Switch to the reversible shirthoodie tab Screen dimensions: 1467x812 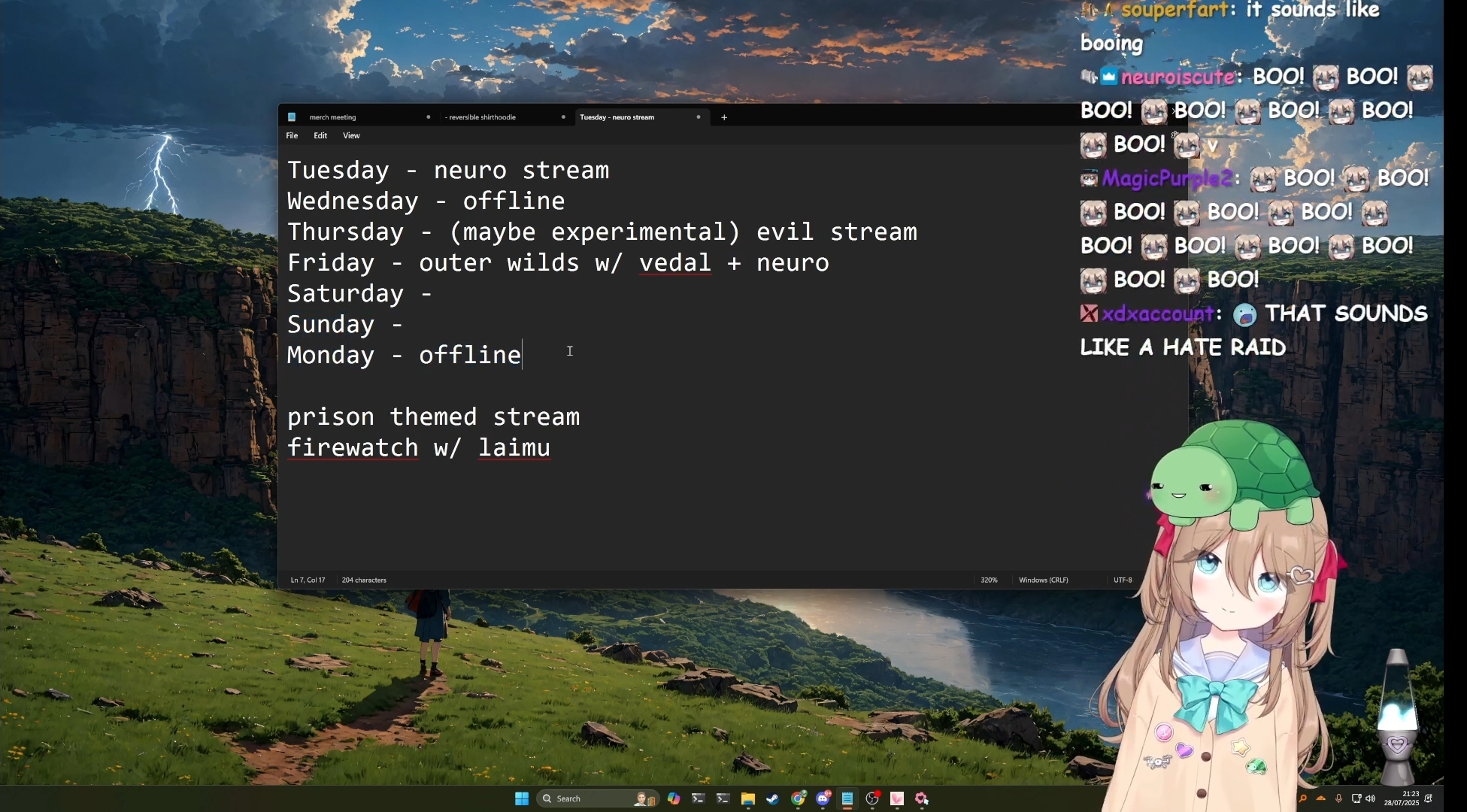(x=481, y=117)
